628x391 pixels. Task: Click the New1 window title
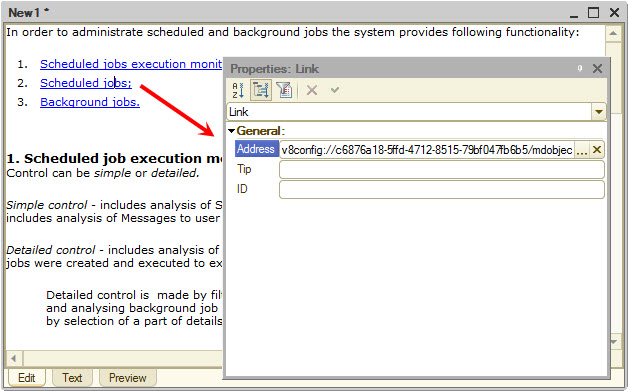28,13
